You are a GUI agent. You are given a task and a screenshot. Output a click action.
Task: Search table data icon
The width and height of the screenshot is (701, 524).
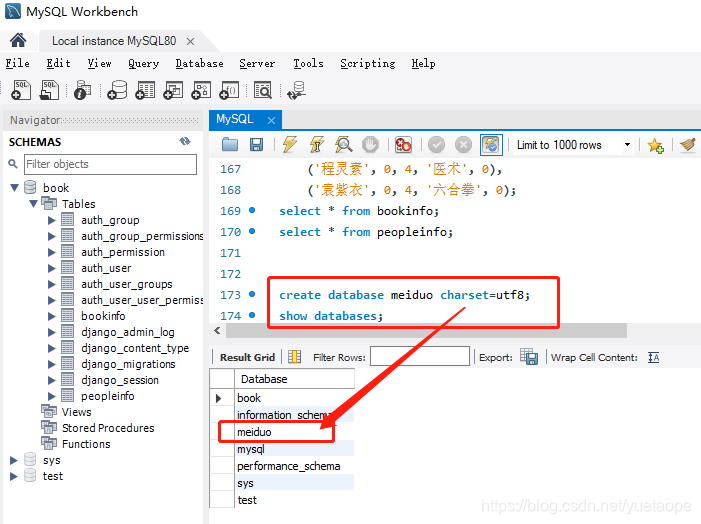[x=263, y=90]
